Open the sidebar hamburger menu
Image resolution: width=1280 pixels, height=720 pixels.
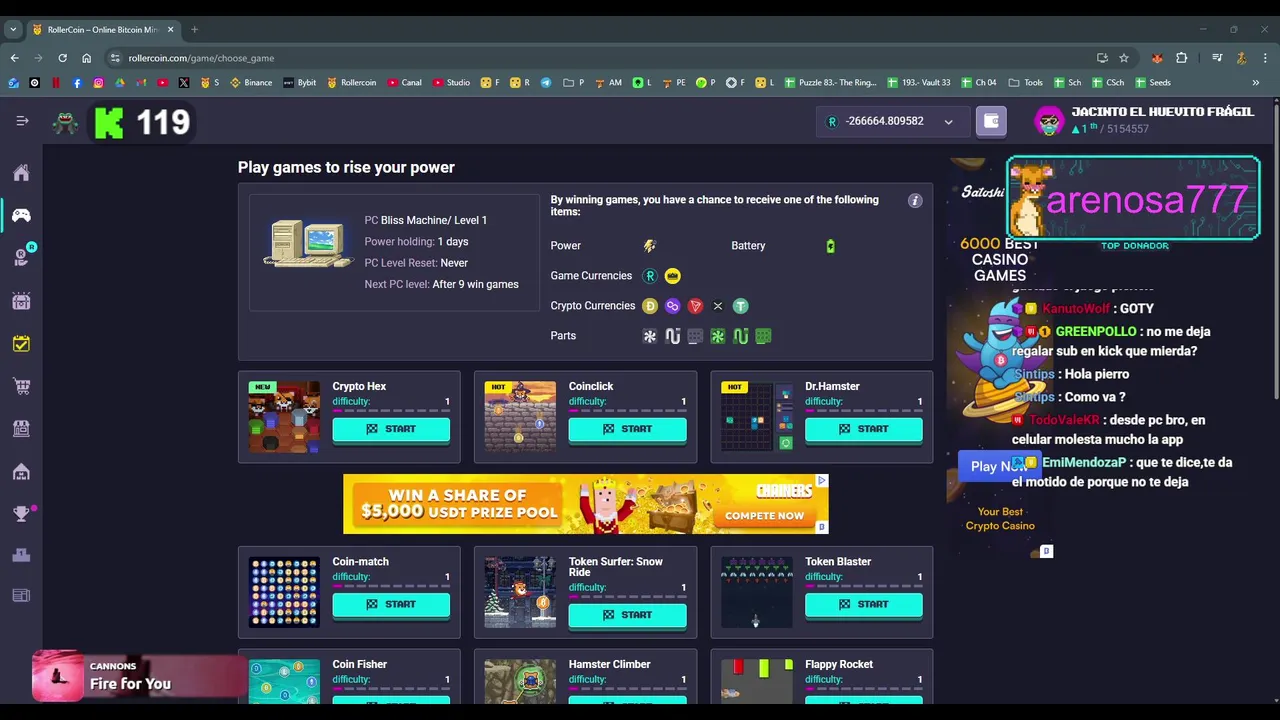[x=22, y=121]
